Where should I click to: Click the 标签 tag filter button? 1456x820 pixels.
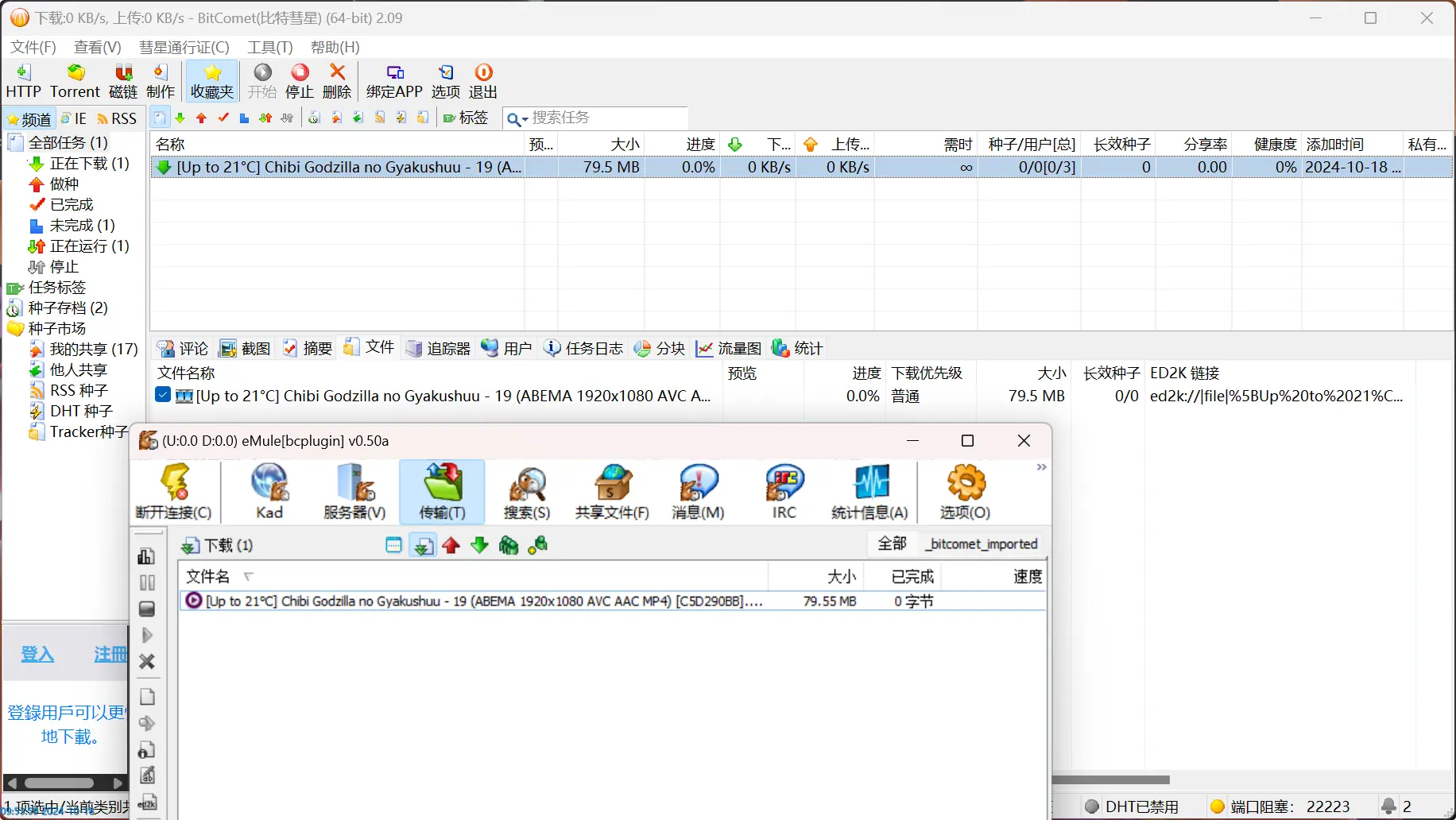click(x=466, y=118)
